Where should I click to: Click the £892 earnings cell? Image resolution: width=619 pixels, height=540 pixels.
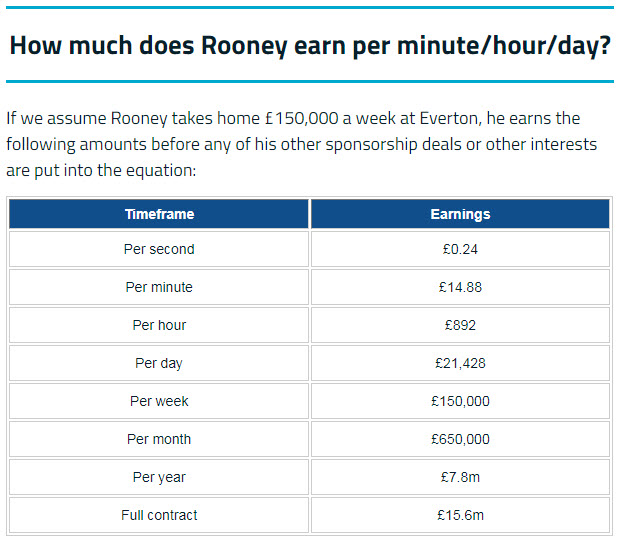click(x=460, y=325)
